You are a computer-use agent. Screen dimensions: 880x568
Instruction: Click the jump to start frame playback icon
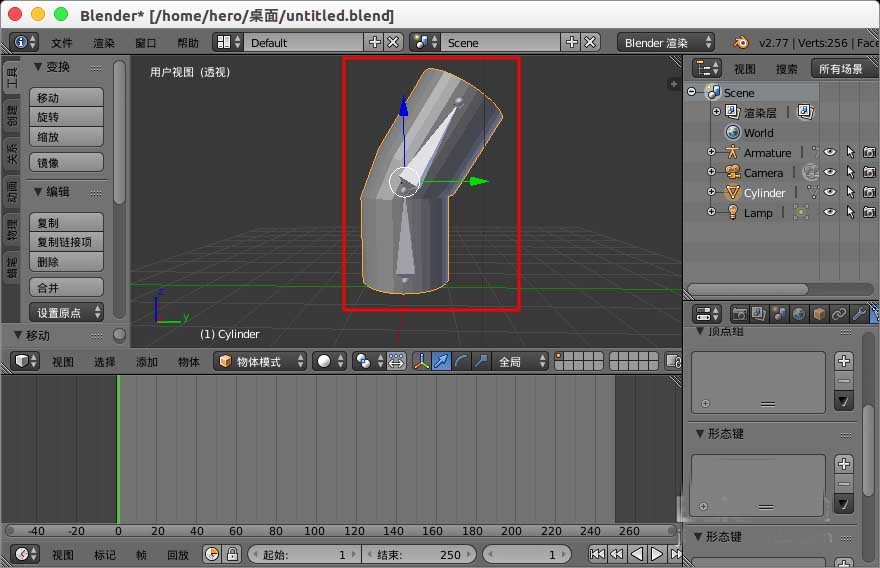coord(597,555)
